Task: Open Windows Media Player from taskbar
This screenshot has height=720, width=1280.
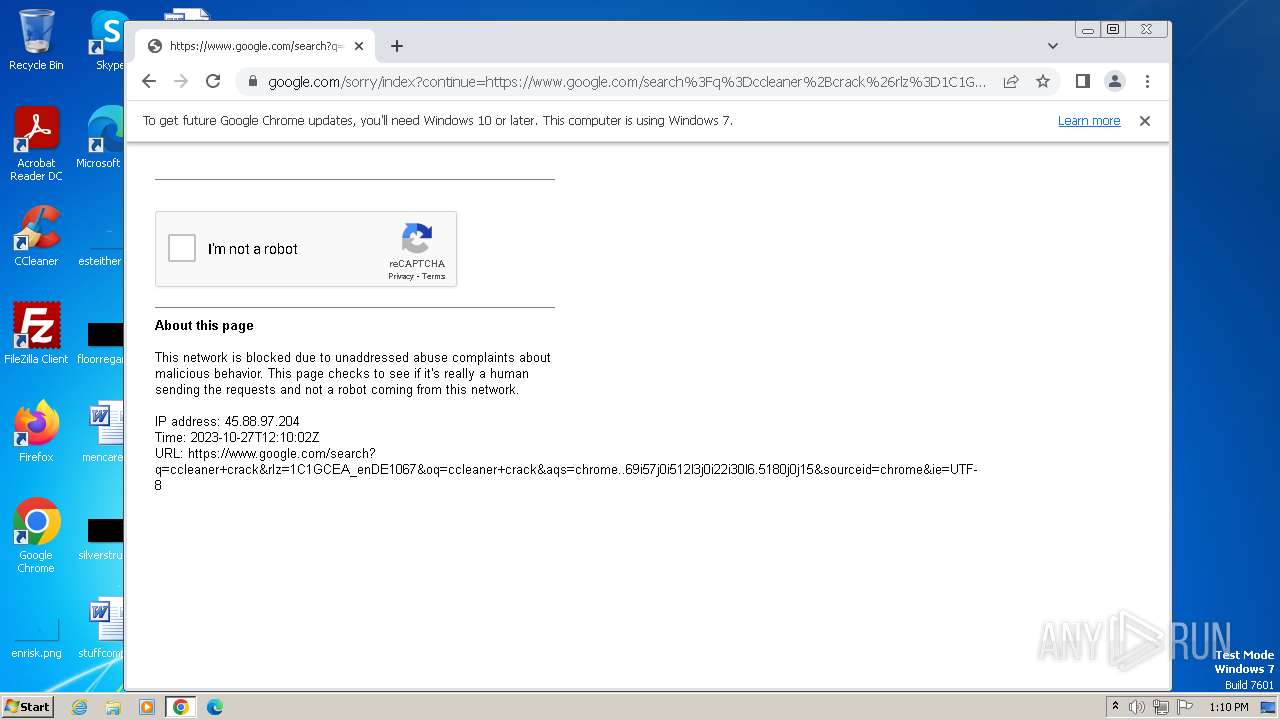Action: click(146, 707)
